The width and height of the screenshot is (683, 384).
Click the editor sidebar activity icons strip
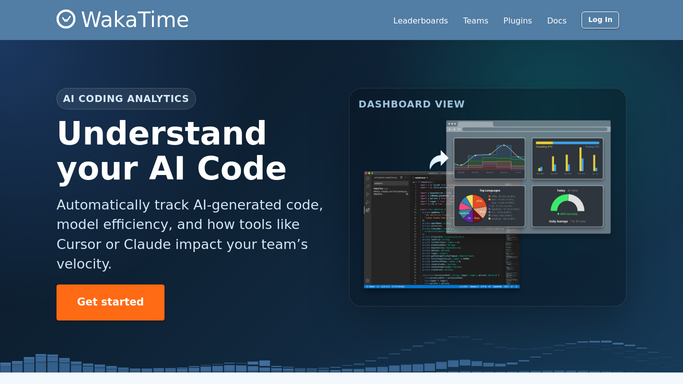368,230
